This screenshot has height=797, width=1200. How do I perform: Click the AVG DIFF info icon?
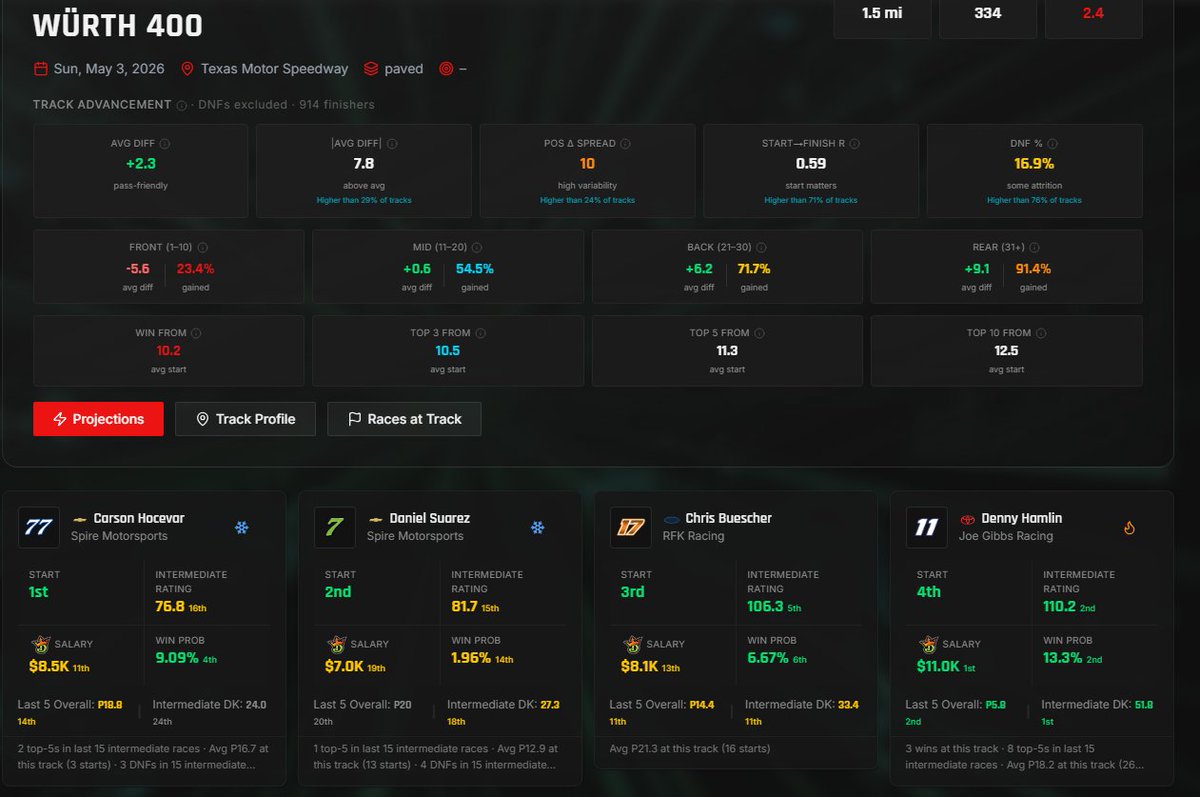point(165,144)
